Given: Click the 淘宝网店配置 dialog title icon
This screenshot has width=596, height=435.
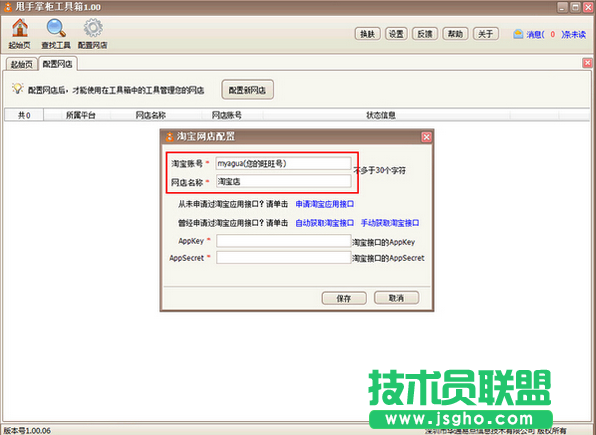Looking at the screenshot, I should pyautogui.click(x=170, y=137).
